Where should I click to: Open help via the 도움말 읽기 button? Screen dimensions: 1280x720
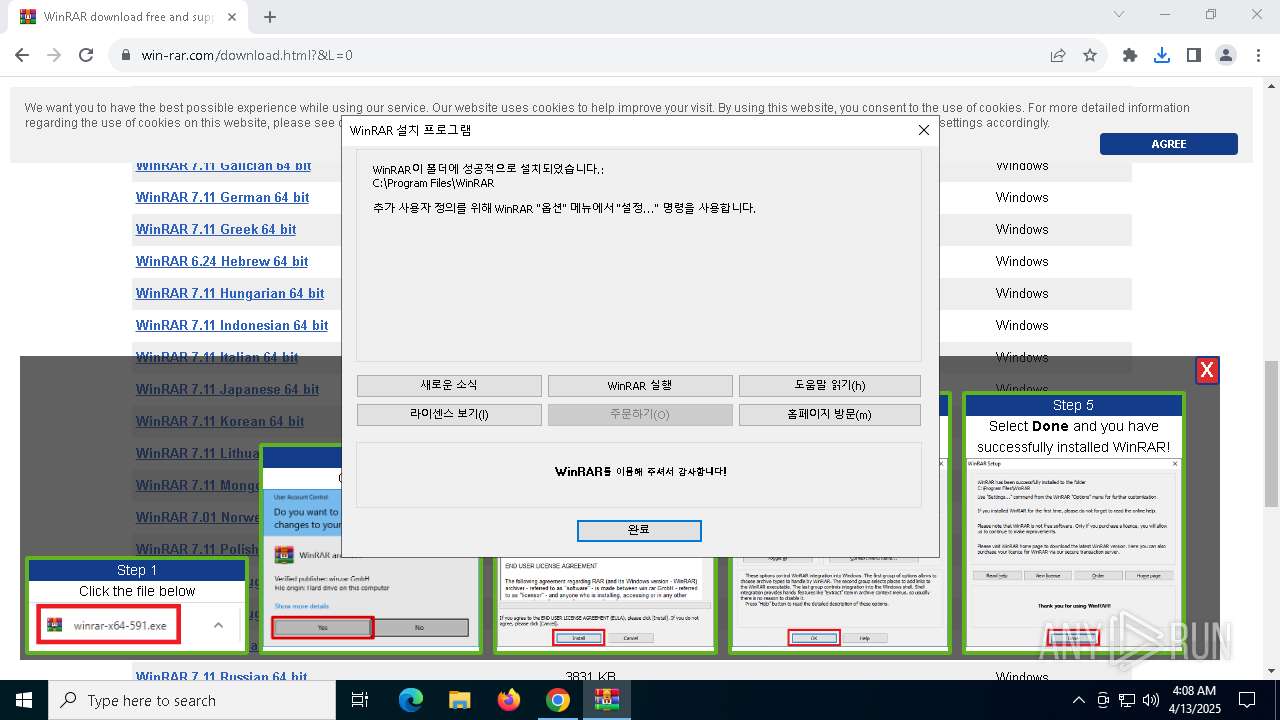click(830, 386)
